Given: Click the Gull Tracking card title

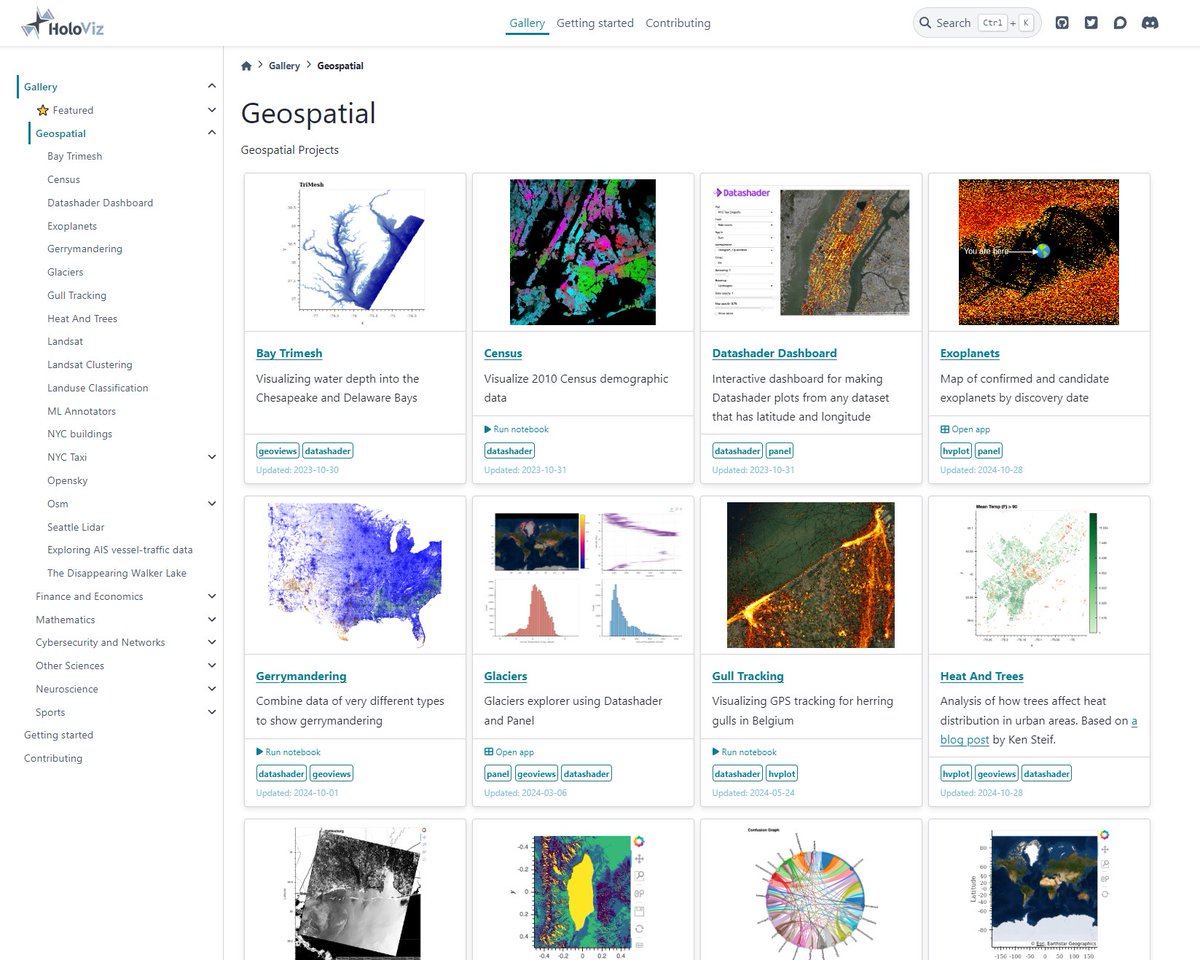Looking at the screenshot, I should pos(748,676).
